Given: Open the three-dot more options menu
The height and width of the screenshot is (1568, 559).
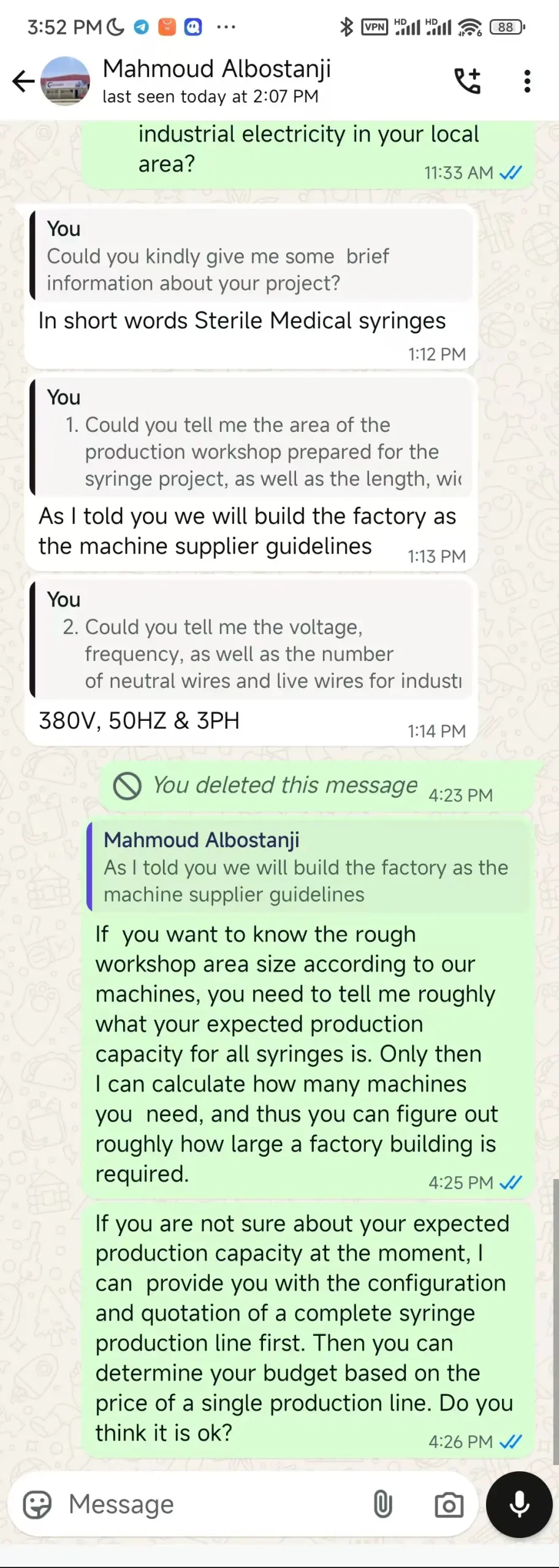Looking at the screenshot, I should [527, 81].
